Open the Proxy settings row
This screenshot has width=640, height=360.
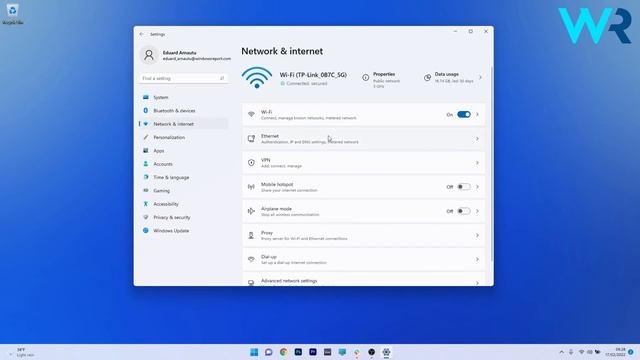[x=363, y=235]
